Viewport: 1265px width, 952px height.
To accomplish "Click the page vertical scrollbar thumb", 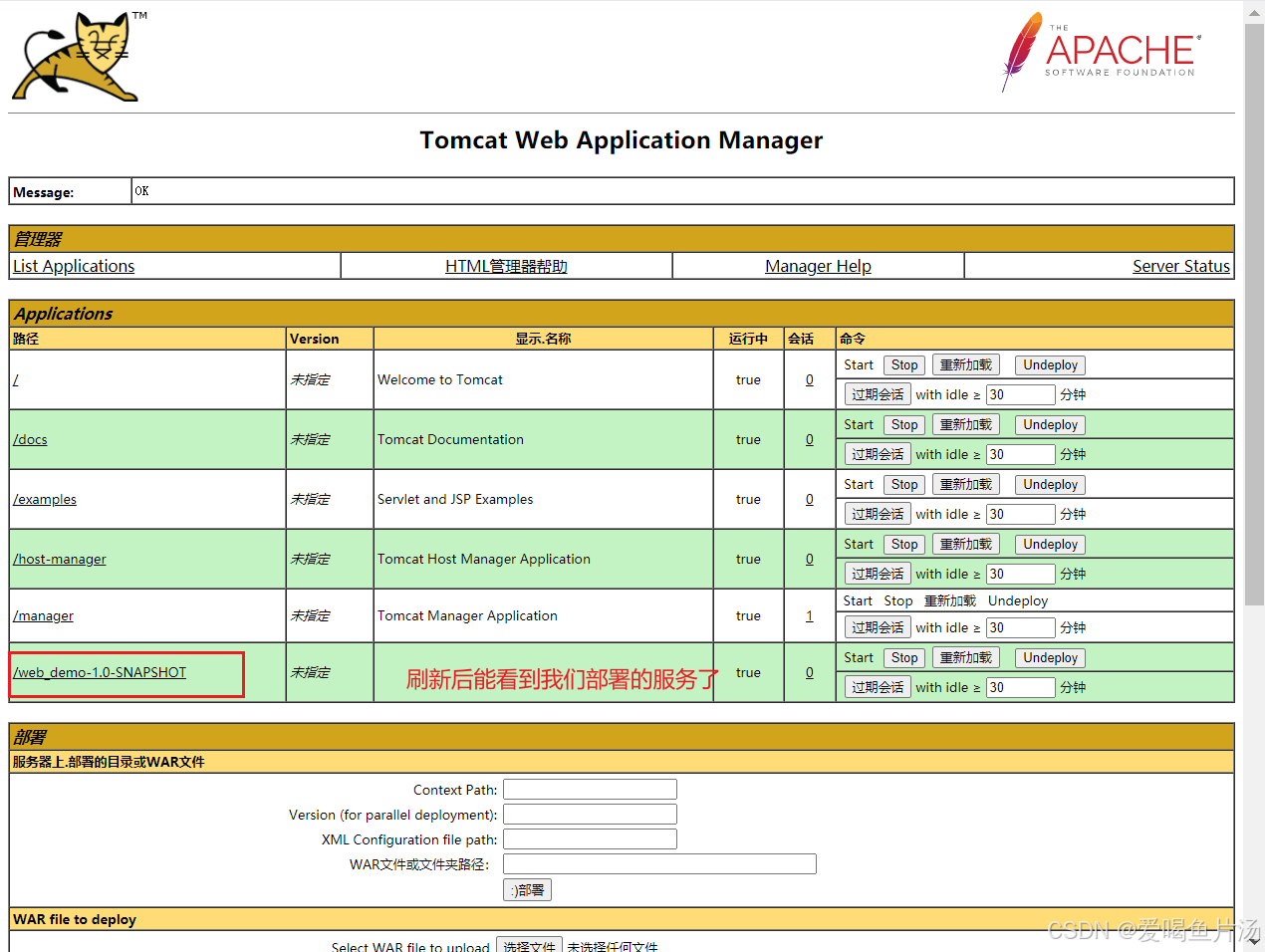I will (x=1254, y=317).
